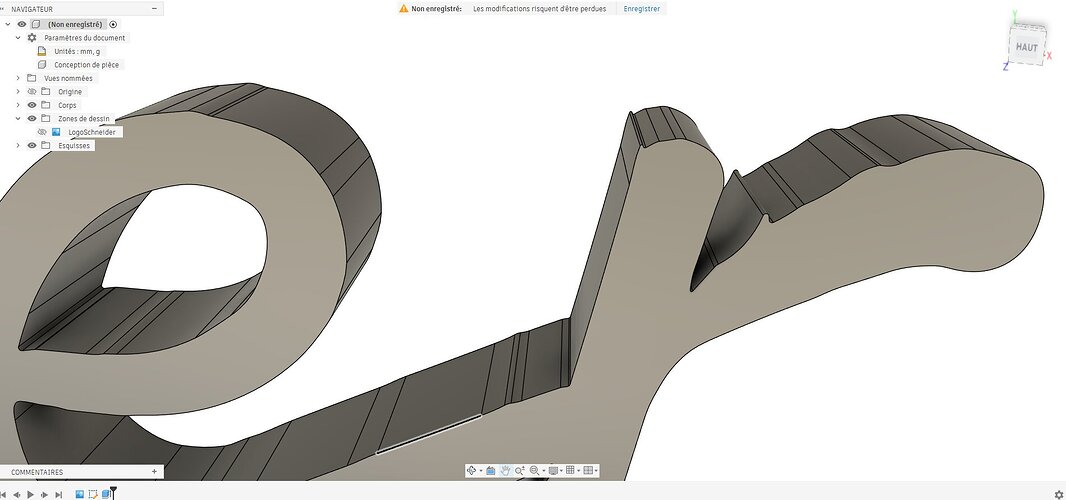Image resolution: width=1066 pixels, height=500 pixels.
Task: Activate the root component radio button
Action: pos(113,24)
